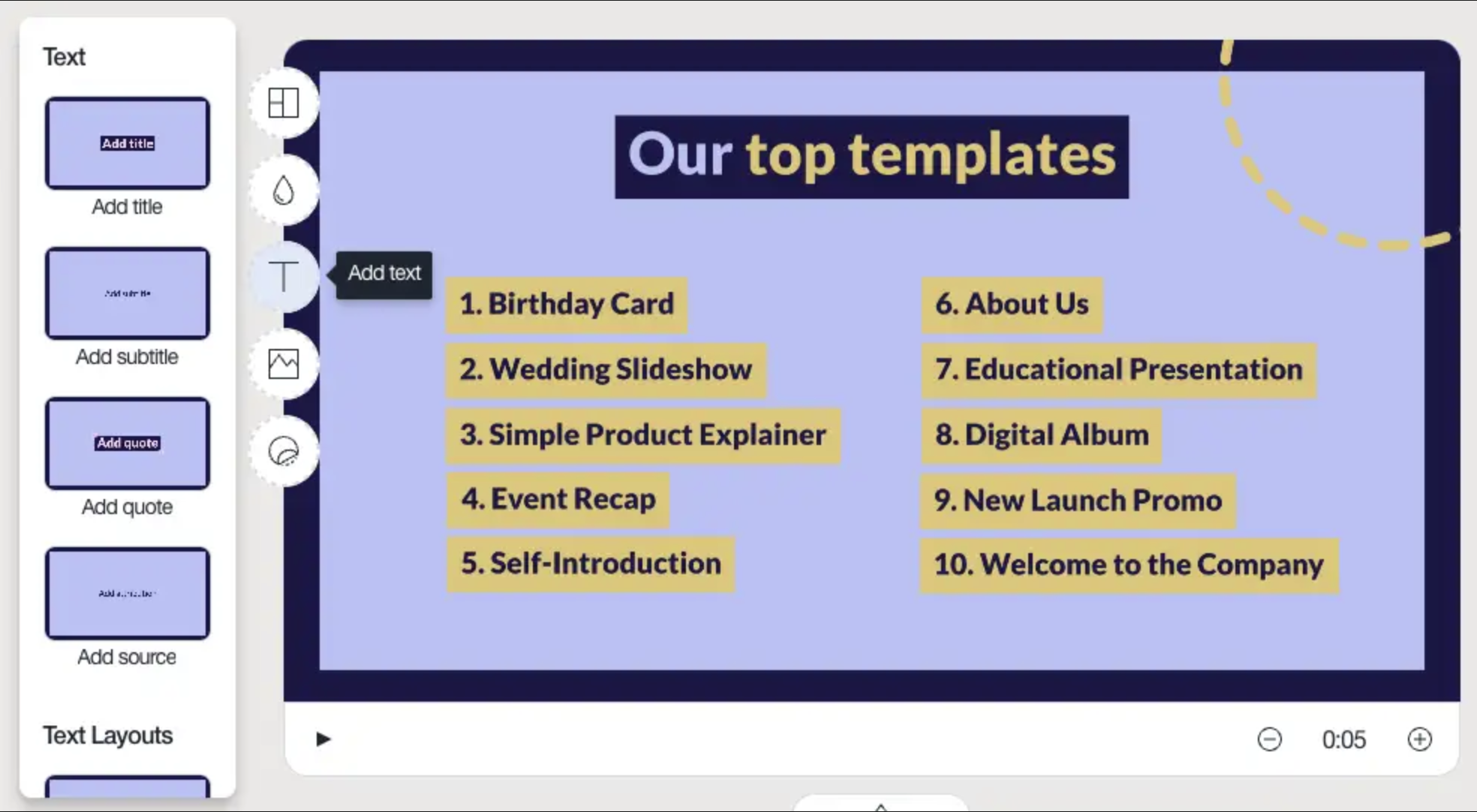Choose the Add title thumbnail
The width and height of the screenshot is (1477, 812).
pyautogui.click(x=128, y=143)
